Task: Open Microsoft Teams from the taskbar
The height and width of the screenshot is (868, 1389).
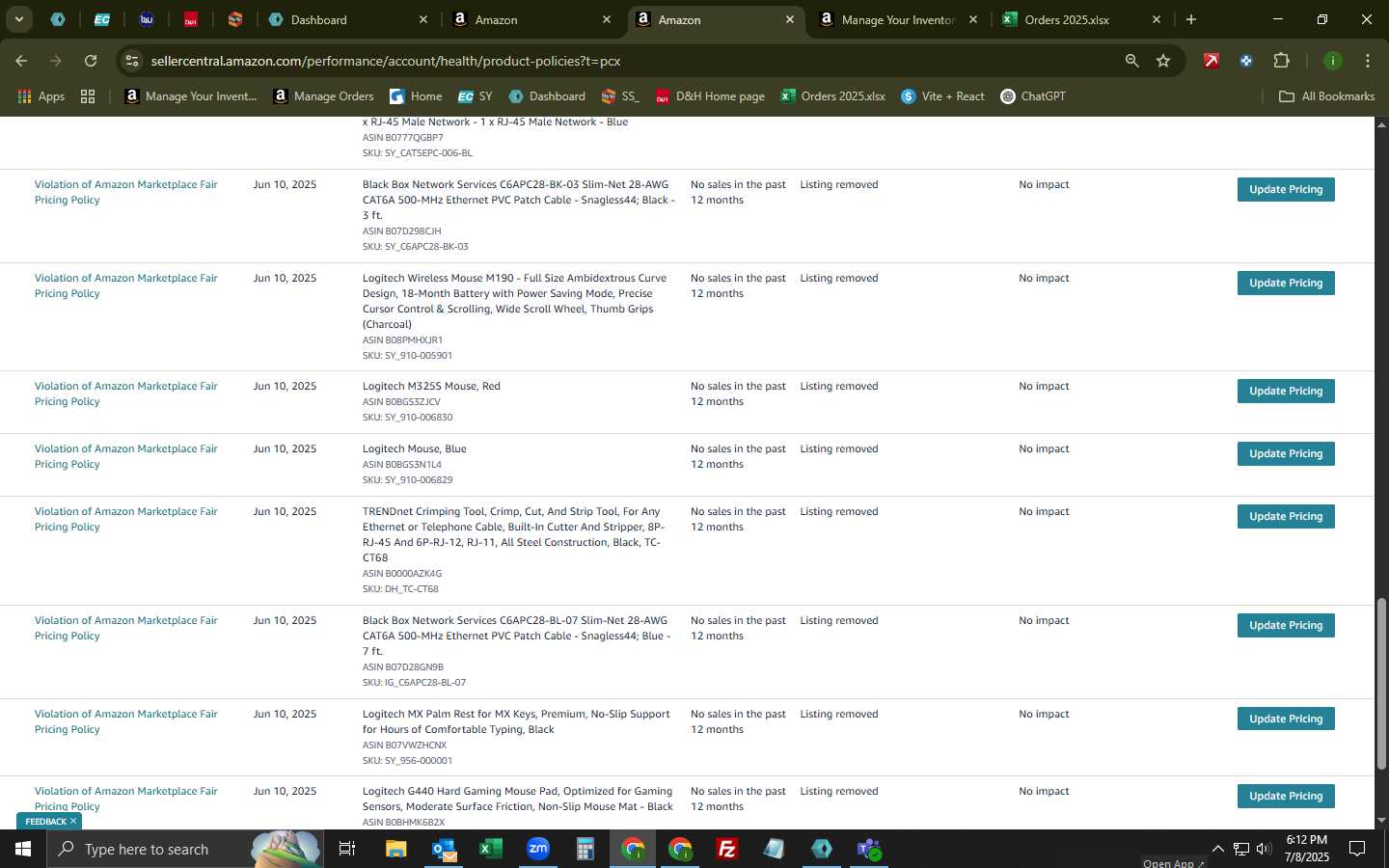Action: [x=869, y=849]
